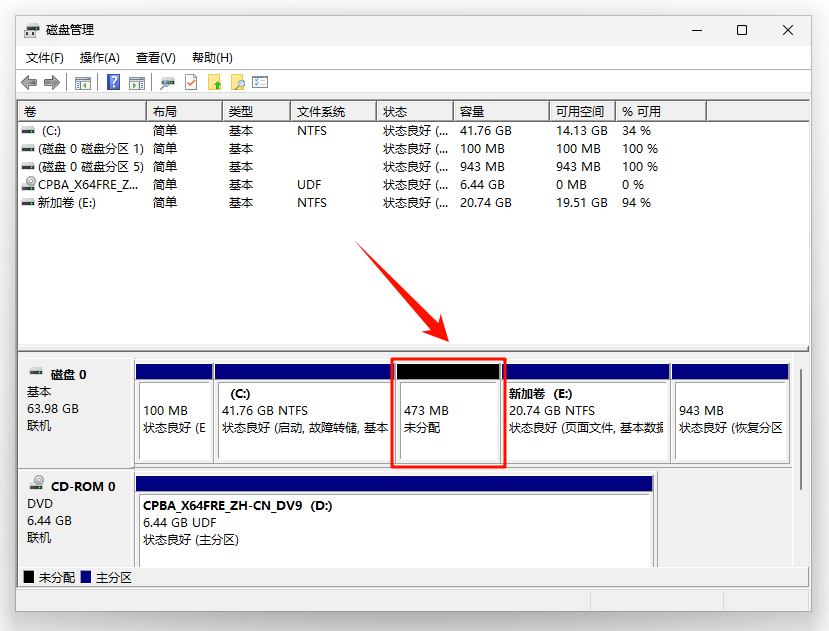Image resolution: width=829 pixels, height=631 pixels.
Task: Sort volumes by the 容量 column header
Action: point(501,112)
